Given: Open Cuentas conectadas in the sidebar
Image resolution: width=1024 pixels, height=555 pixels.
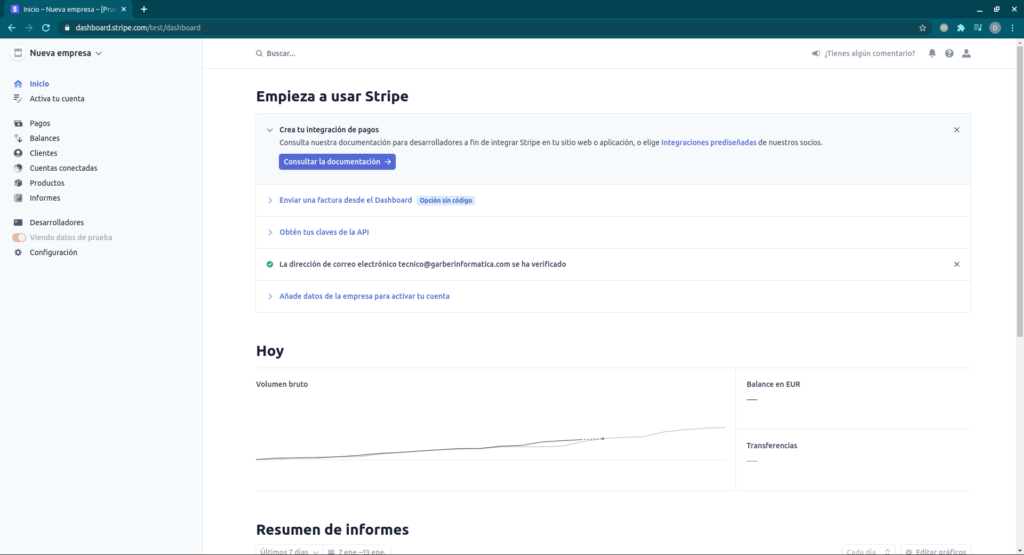Looking at the screenshot, I should [x=63, y=168].
